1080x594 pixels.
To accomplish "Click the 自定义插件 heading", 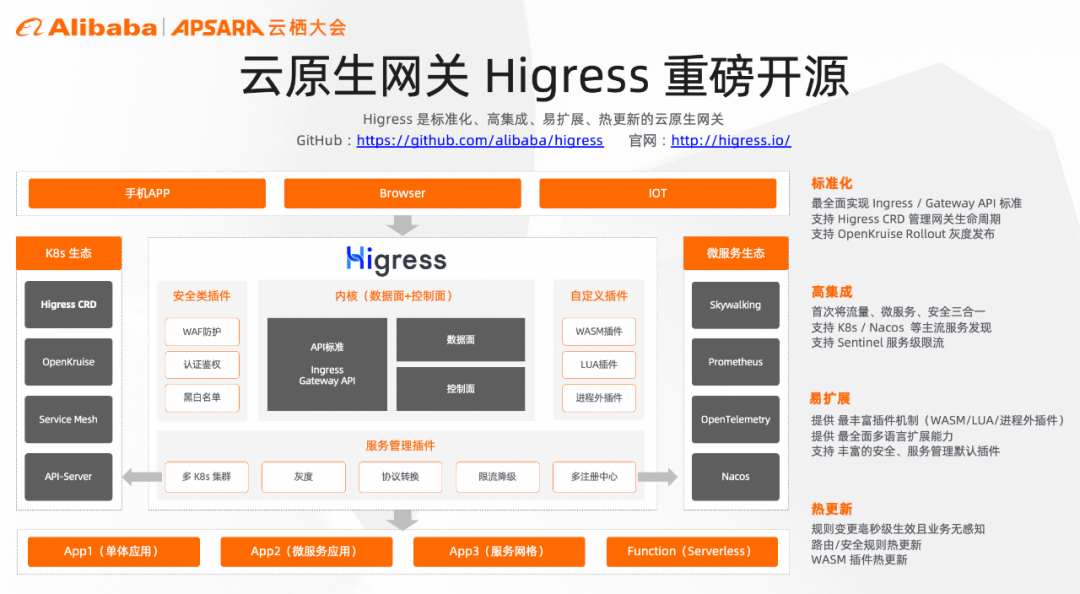I will (599, 296).
